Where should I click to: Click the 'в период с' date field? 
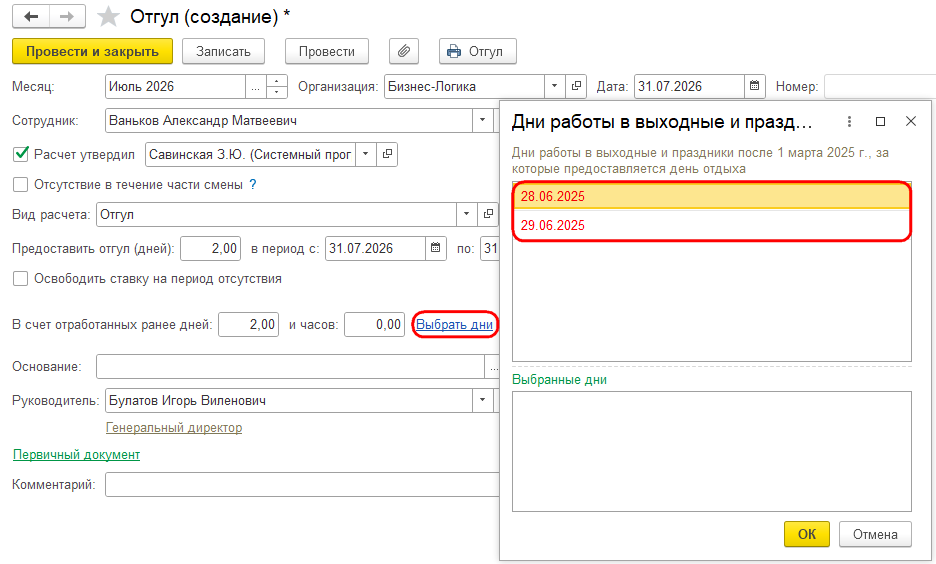pyautogui.click(x=375, y=248)
